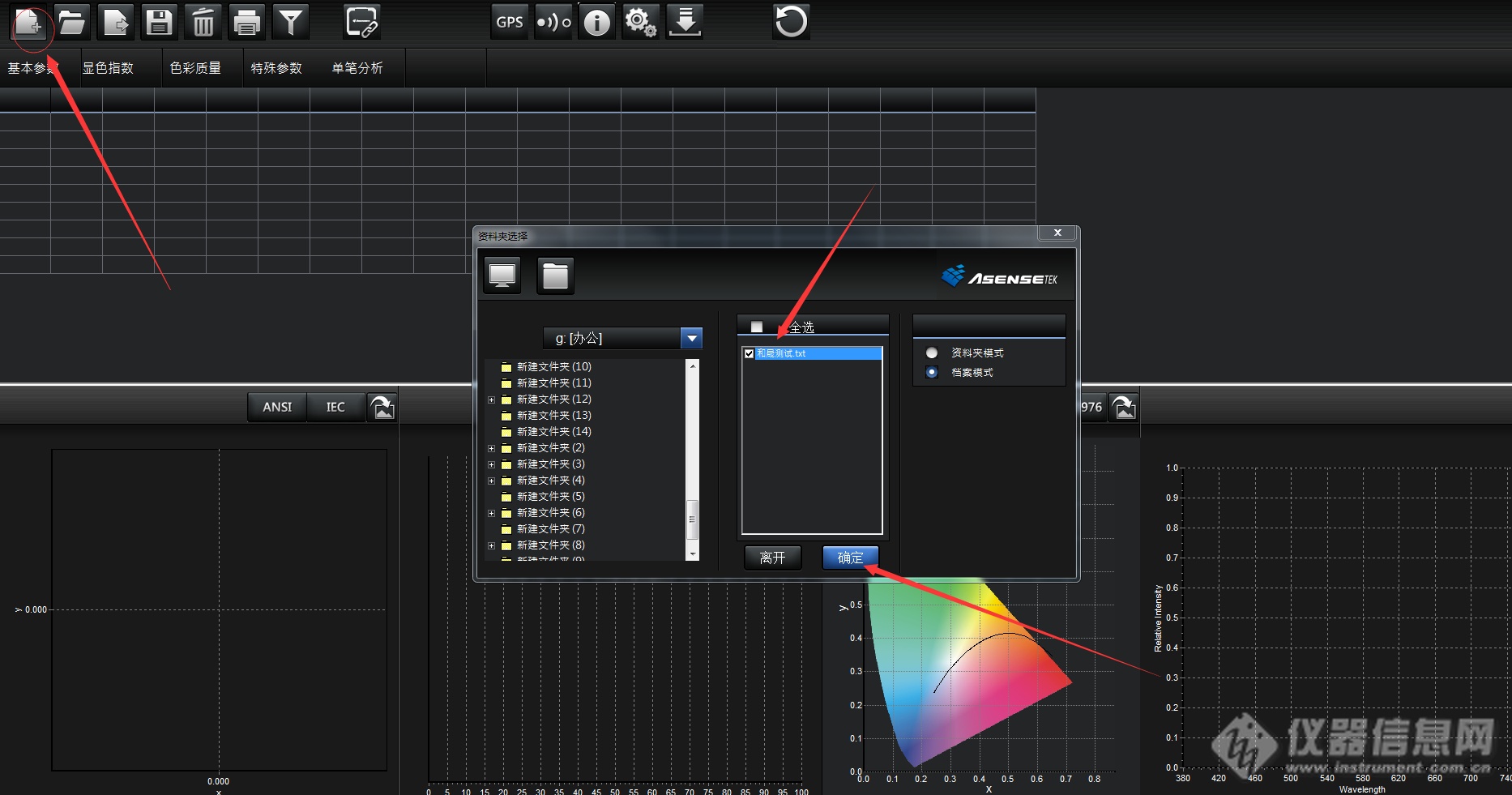Click the image export icon next to IEC
Screen dimensions: 1512x795
pos(382,407)
